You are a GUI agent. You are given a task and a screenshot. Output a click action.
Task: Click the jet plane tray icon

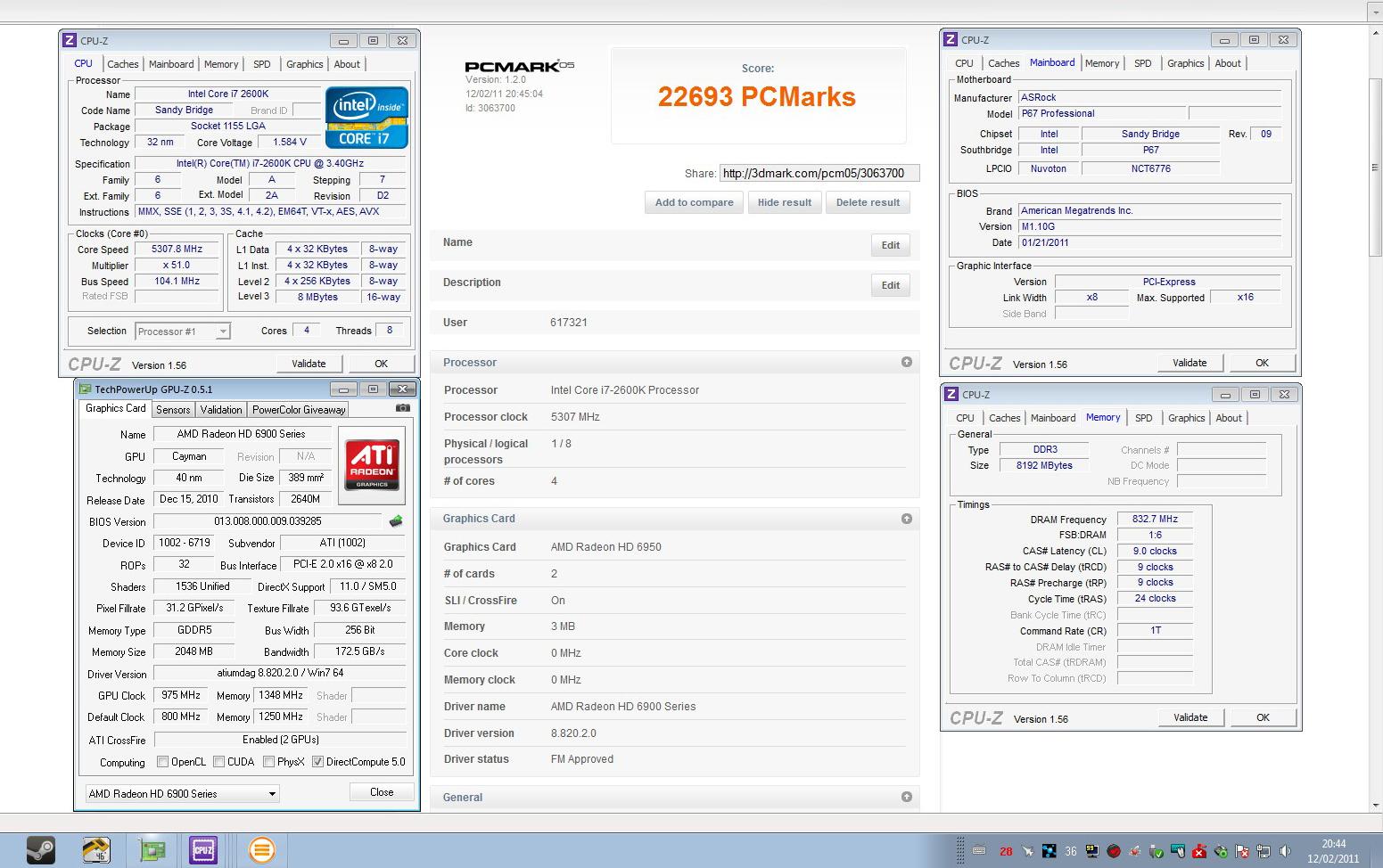point(1028,851)
